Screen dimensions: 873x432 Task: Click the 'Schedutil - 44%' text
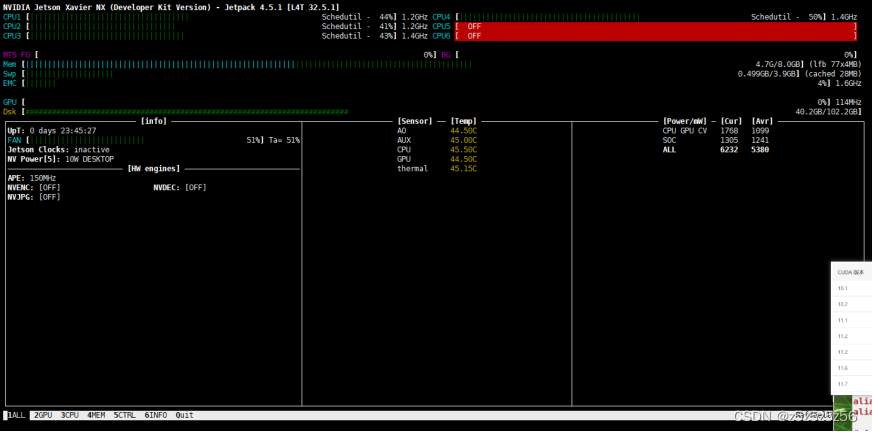click(x=359, y=17)
